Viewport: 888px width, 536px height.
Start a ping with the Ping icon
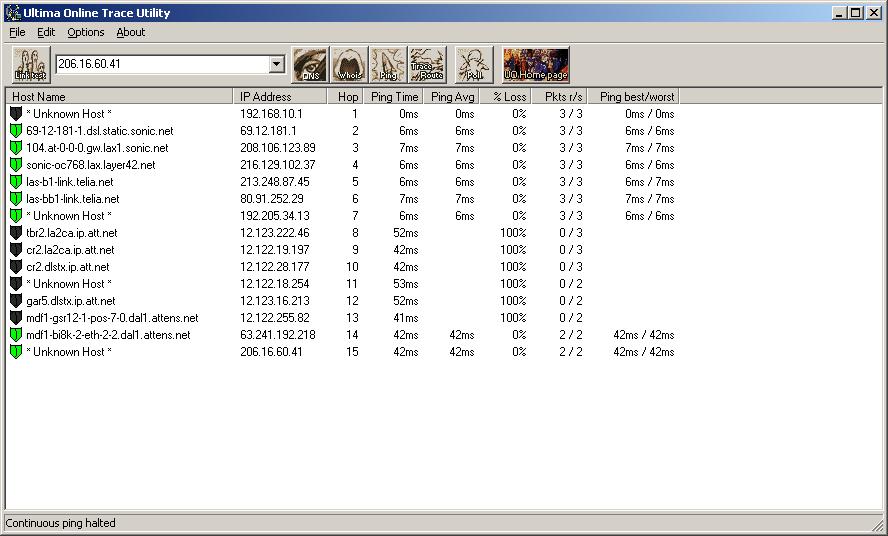tap(388, 65)
